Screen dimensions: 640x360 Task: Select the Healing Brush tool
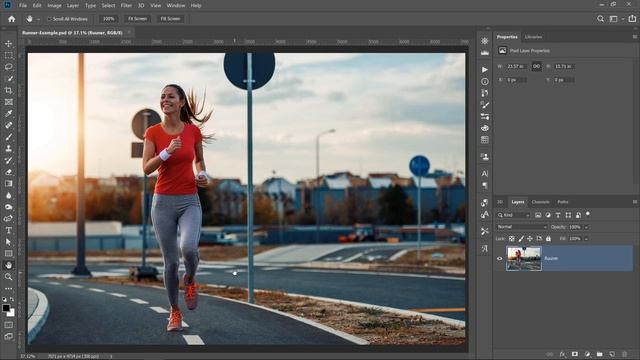coord(9,125)
